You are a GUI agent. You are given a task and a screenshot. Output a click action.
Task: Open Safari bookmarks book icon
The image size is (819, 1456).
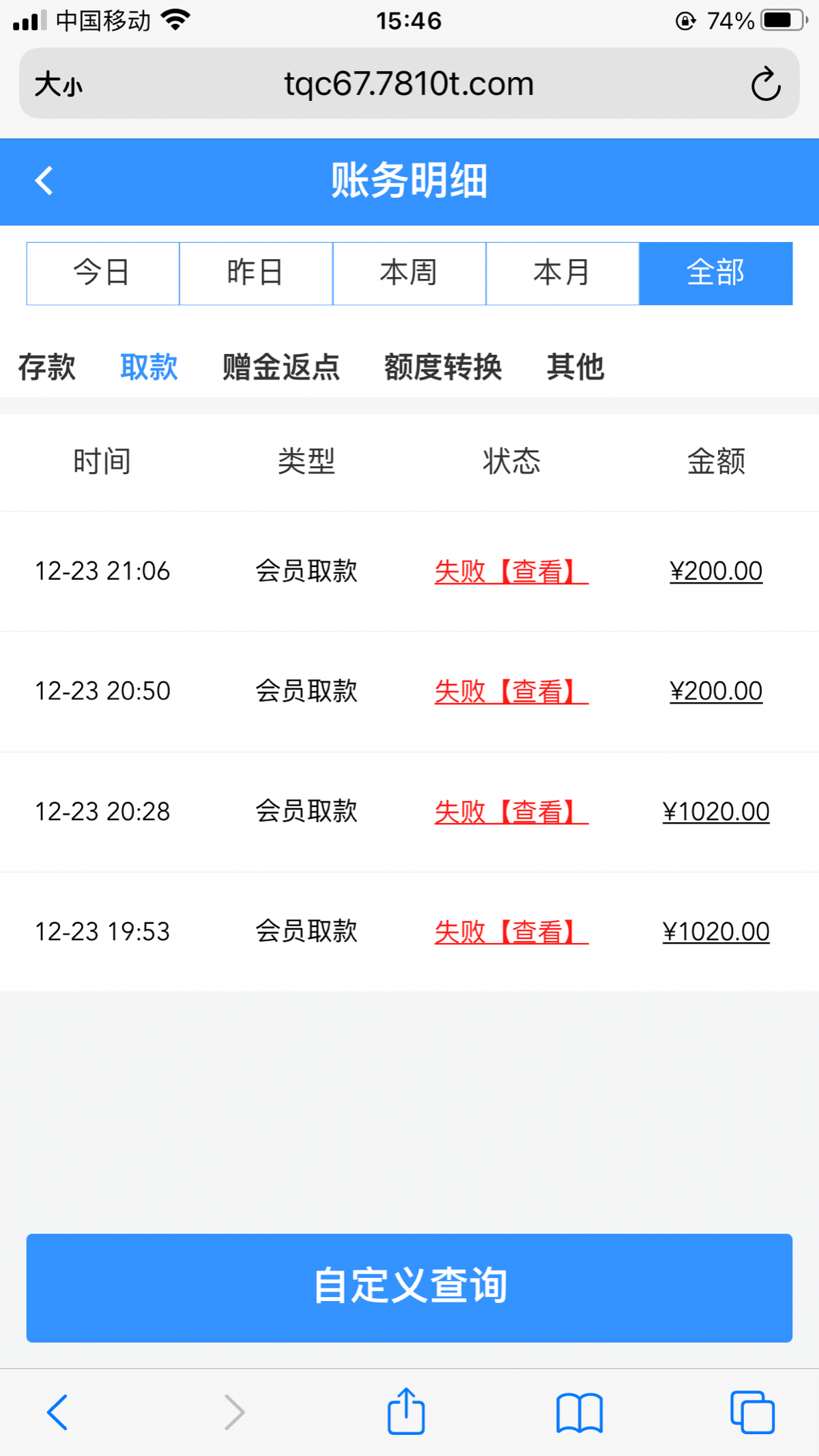pos(579,1412)
